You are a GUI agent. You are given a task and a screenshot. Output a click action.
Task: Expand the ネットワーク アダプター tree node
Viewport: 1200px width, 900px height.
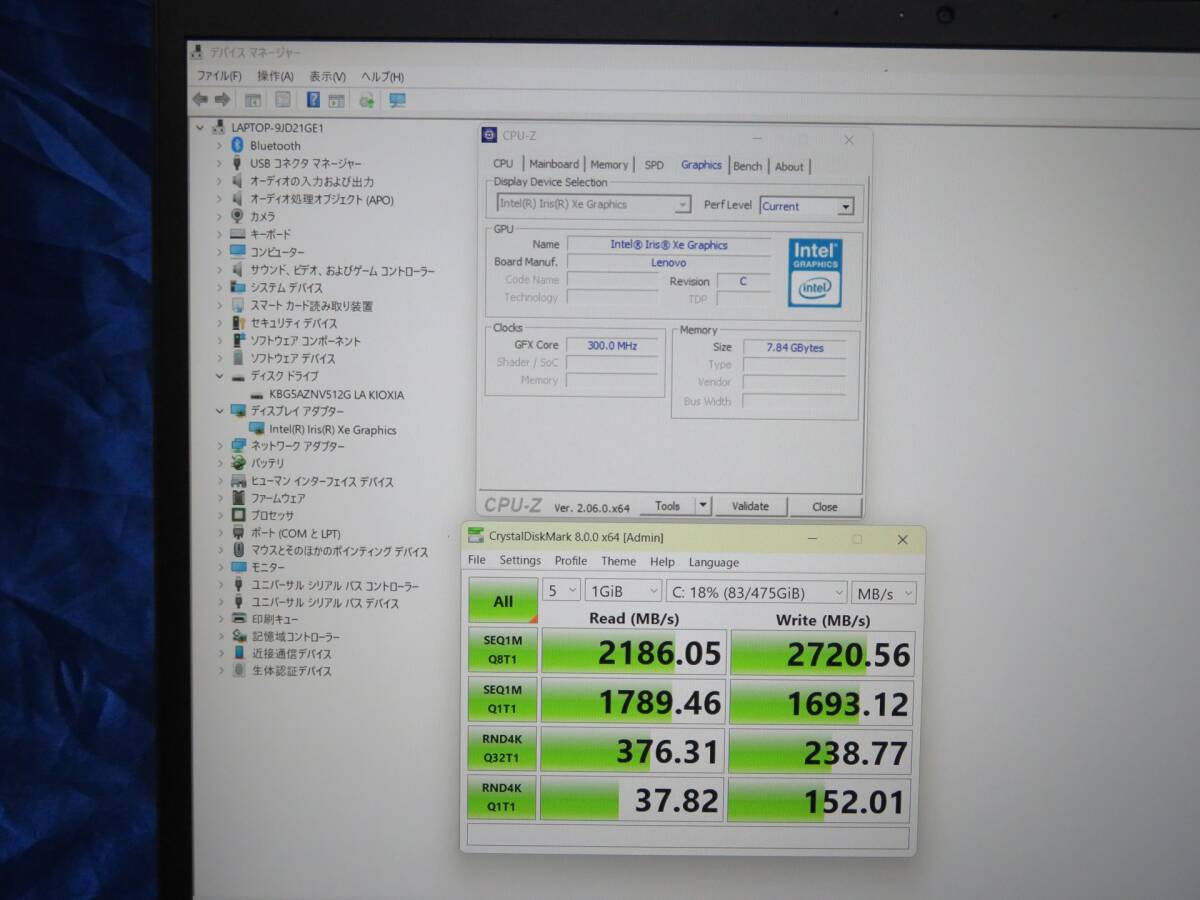220,446
